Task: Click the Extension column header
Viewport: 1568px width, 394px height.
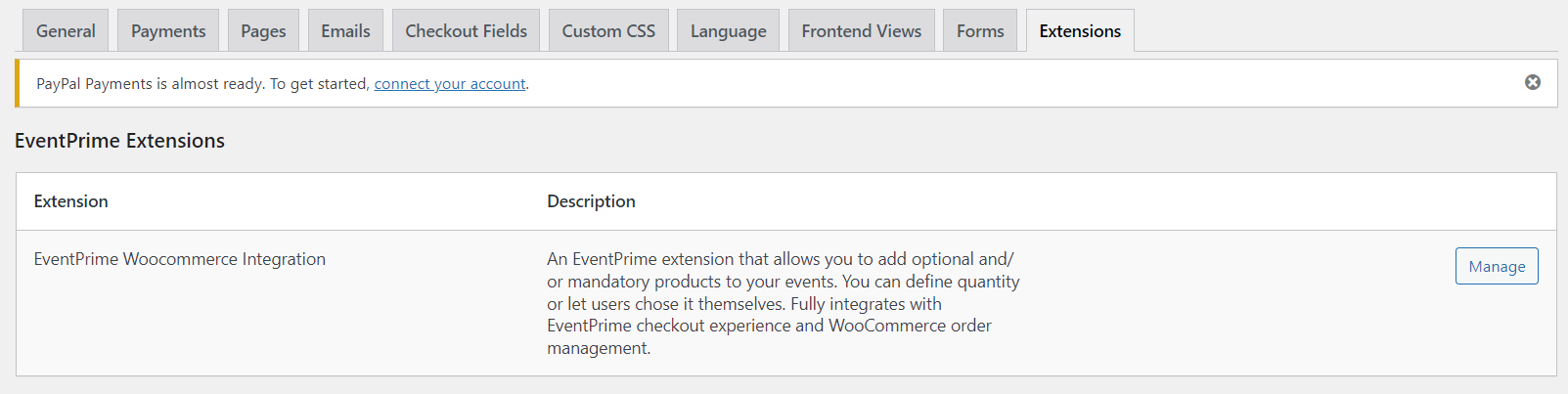Action: coord(71,201)
